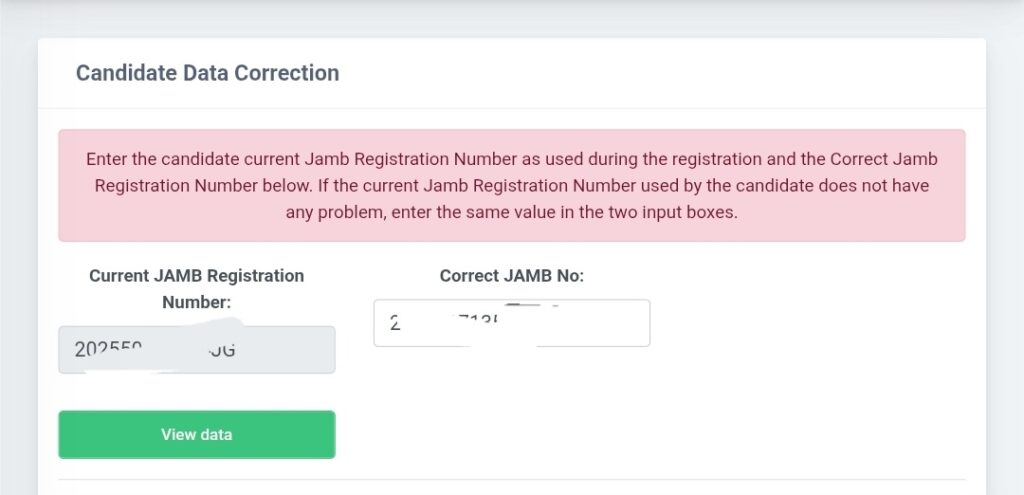Click the 'JG' suffix in the current number field
Viewport: 1024px width, 495px height.
(x=223, y=350)
